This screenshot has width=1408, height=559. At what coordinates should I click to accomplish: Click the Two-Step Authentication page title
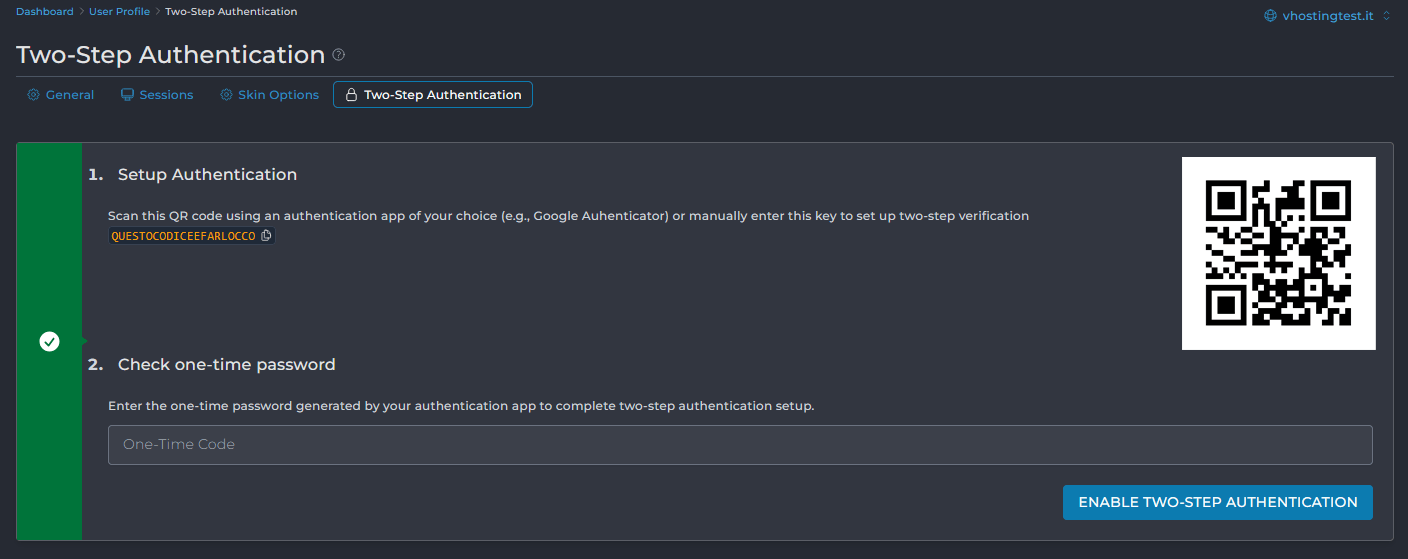(x=170, y=55)
